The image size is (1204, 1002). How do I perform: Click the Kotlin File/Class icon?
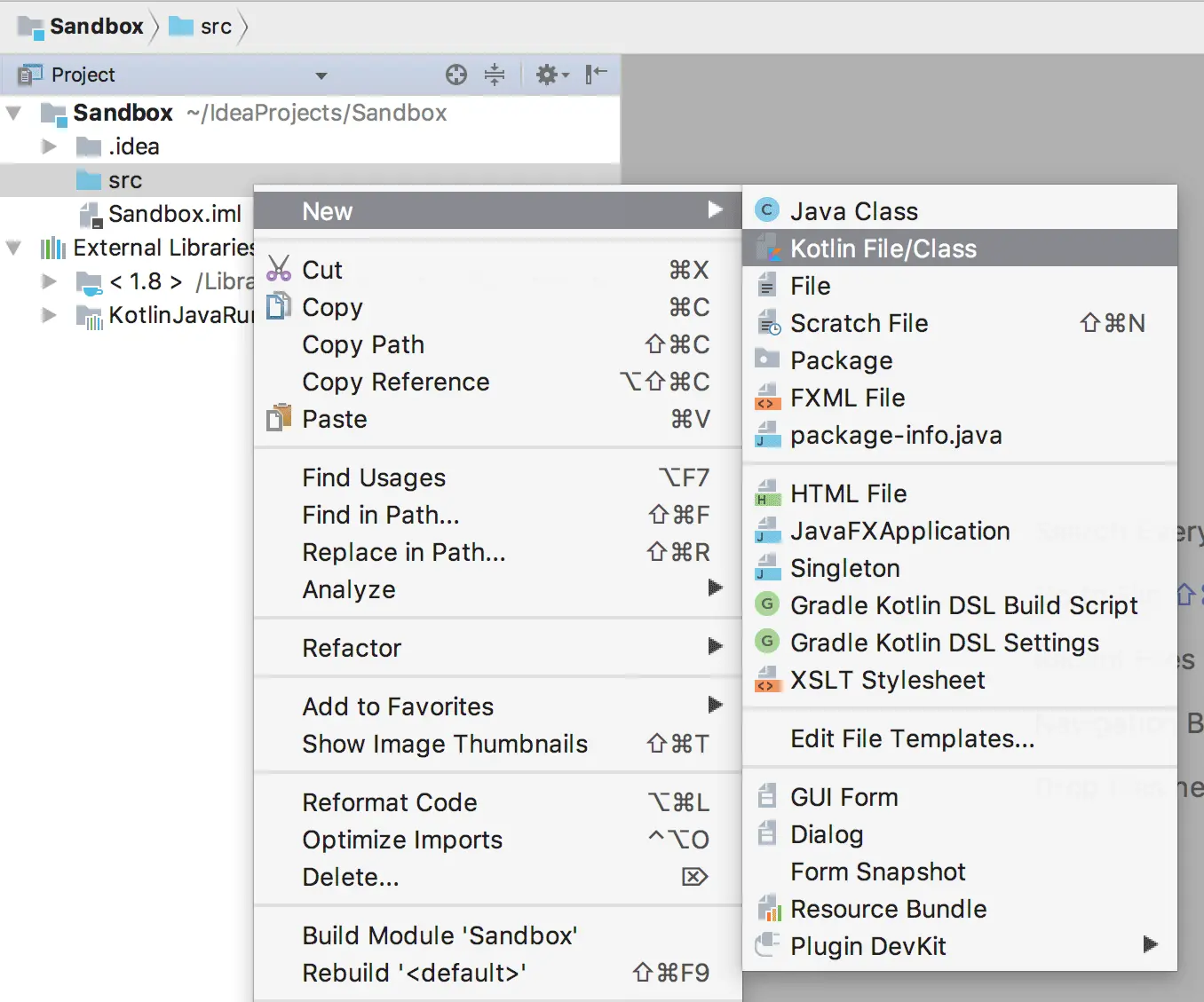tap(767, 249)
